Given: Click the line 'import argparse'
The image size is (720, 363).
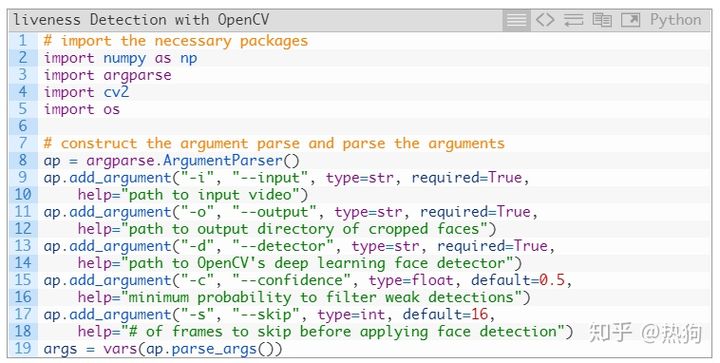Looking at the screenshot, I should pyautogui.click(x=107, y=75).
